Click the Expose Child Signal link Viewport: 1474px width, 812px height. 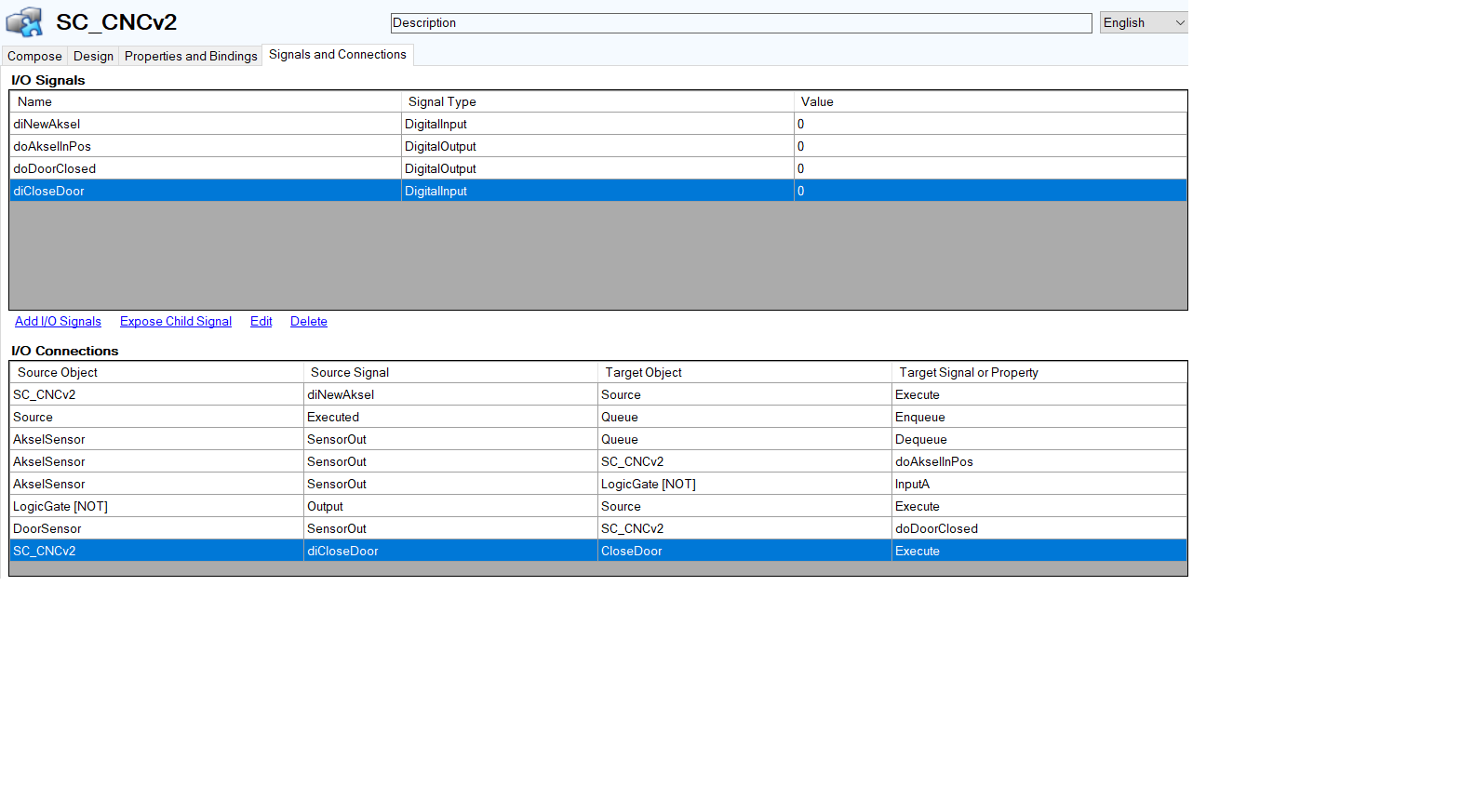click(x=176, y=321)
